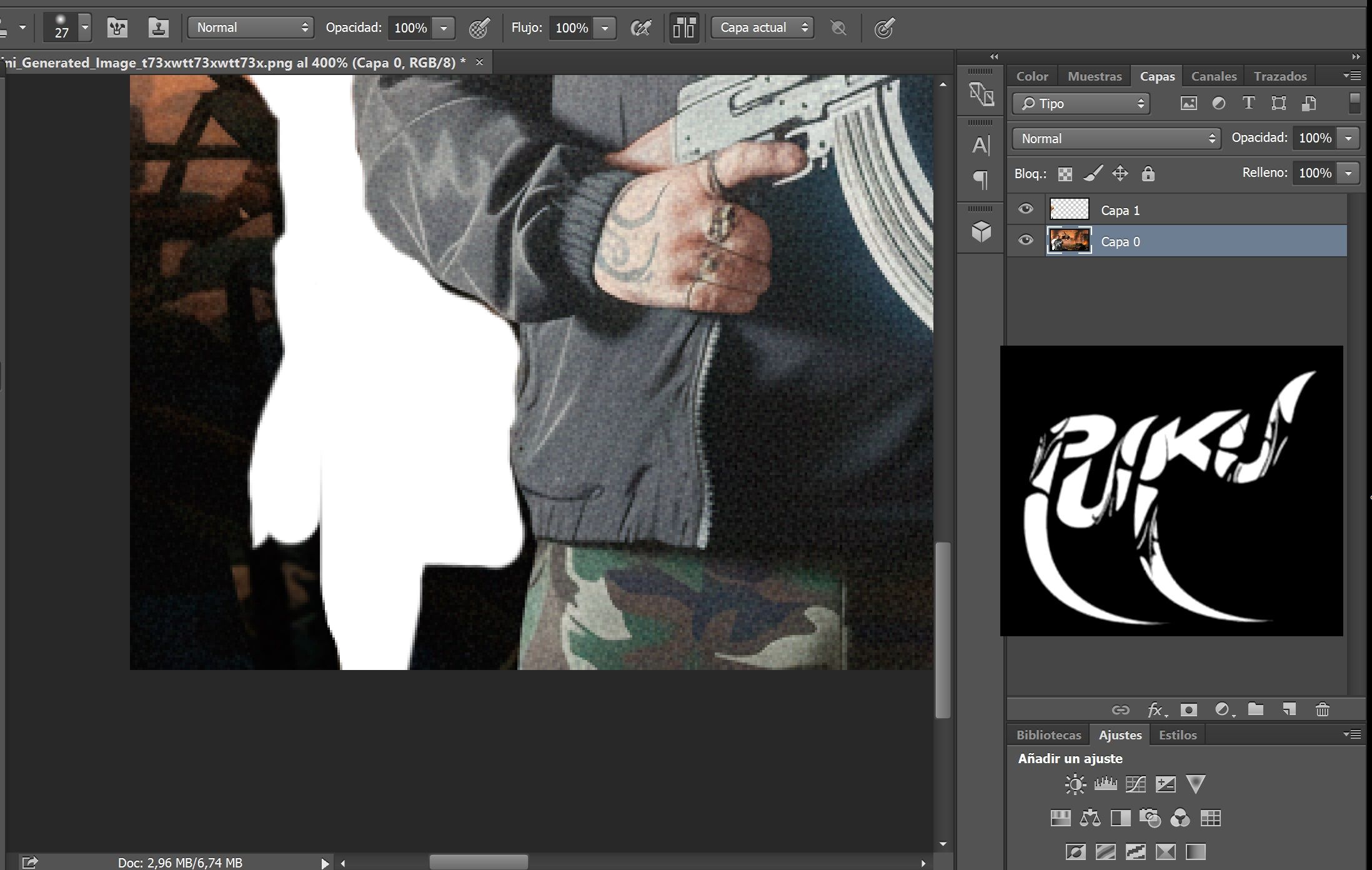Viewport: 1372px width, 870px height.
Task: Switch to the Canales tab
Action: (1213, 76)
